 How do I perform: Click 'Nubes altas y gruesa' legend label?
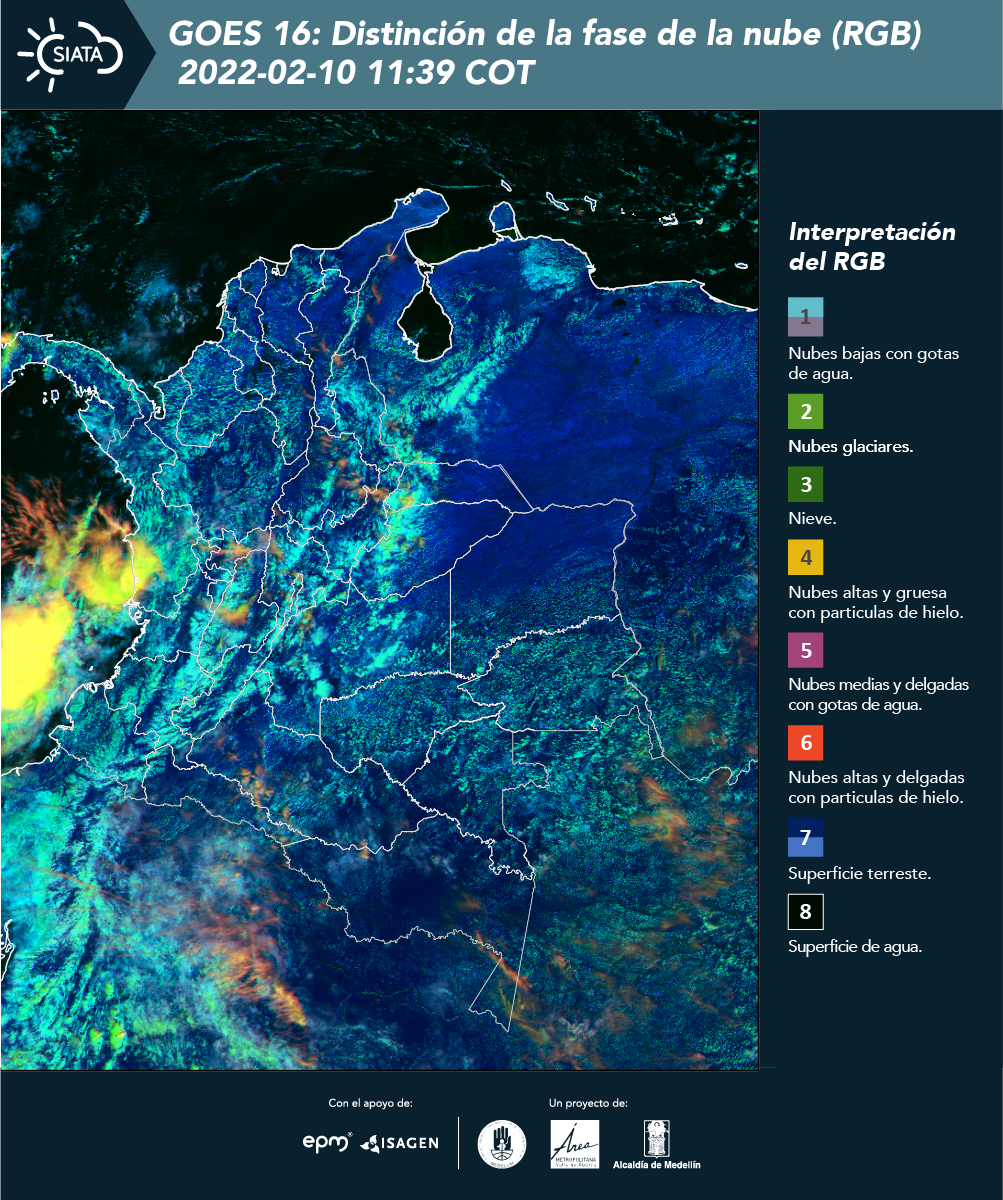875,602
